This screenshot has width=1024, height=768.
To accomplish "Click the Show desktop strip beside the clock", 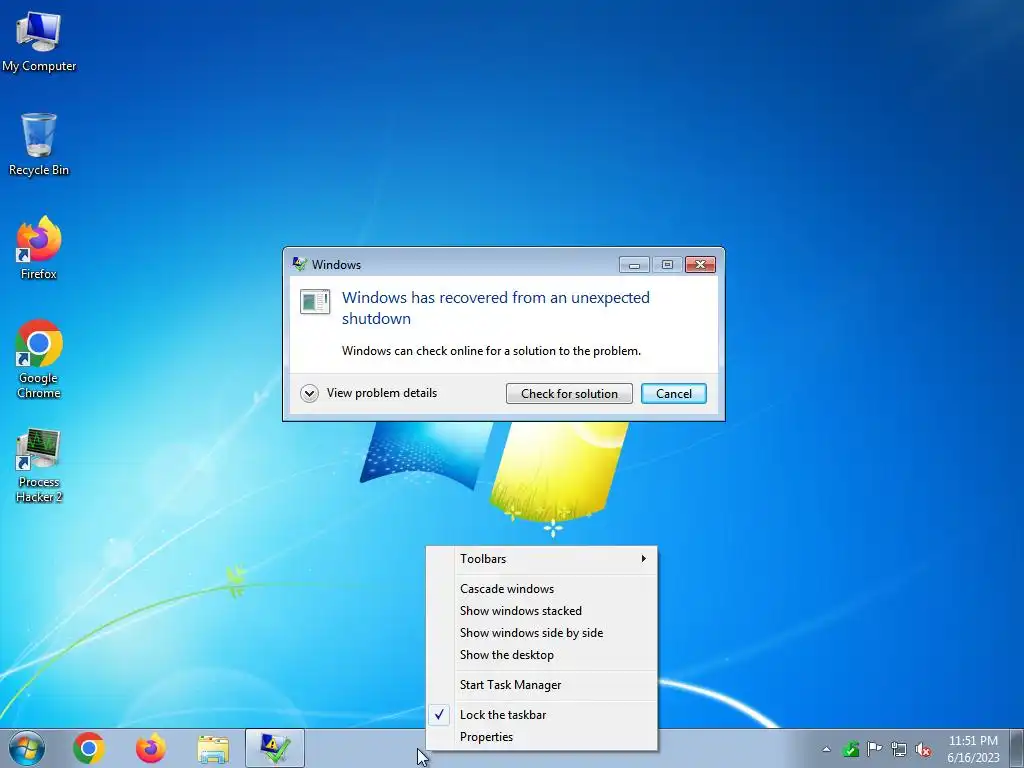I will [x=1017, y=748].
